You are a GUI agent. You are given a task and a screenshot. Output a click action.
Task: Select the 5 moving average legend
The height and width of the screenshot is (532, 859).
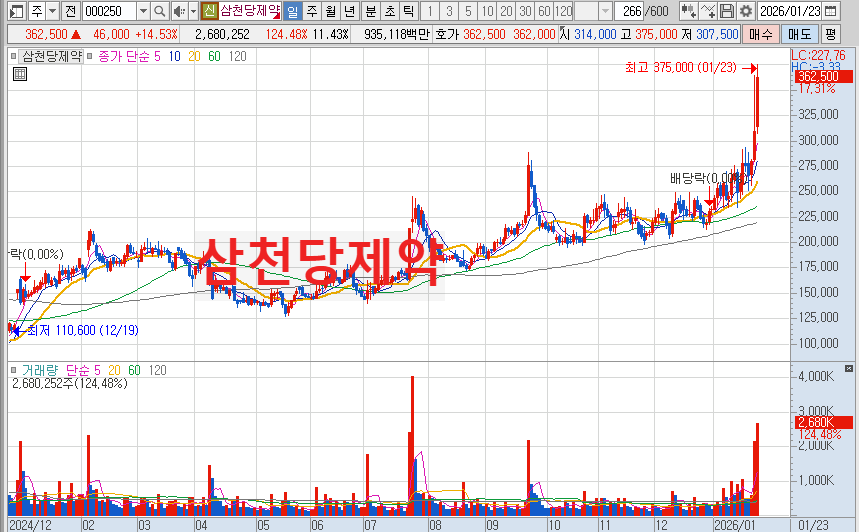point(158,56)
